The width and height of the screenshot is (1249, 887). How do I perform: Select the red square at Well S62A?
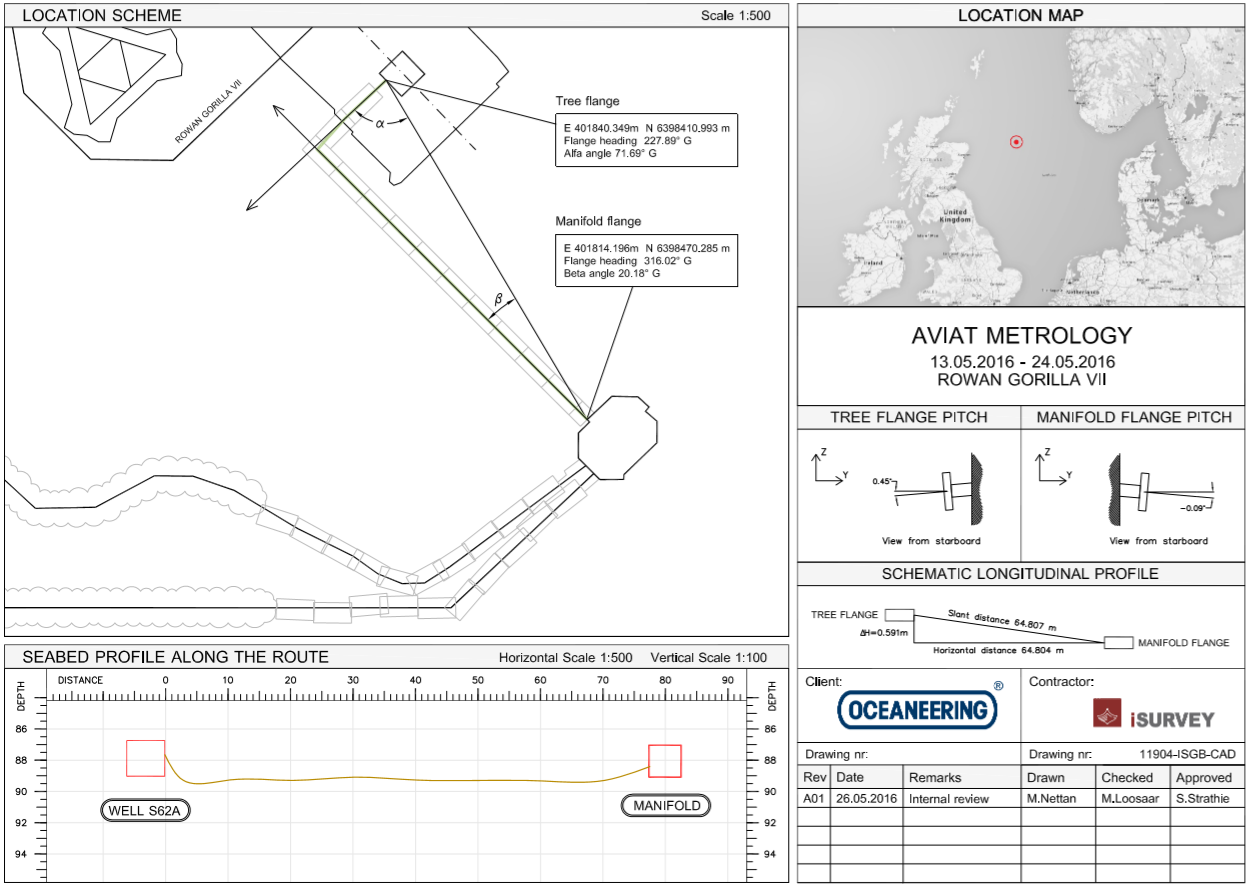click(145, 758)
